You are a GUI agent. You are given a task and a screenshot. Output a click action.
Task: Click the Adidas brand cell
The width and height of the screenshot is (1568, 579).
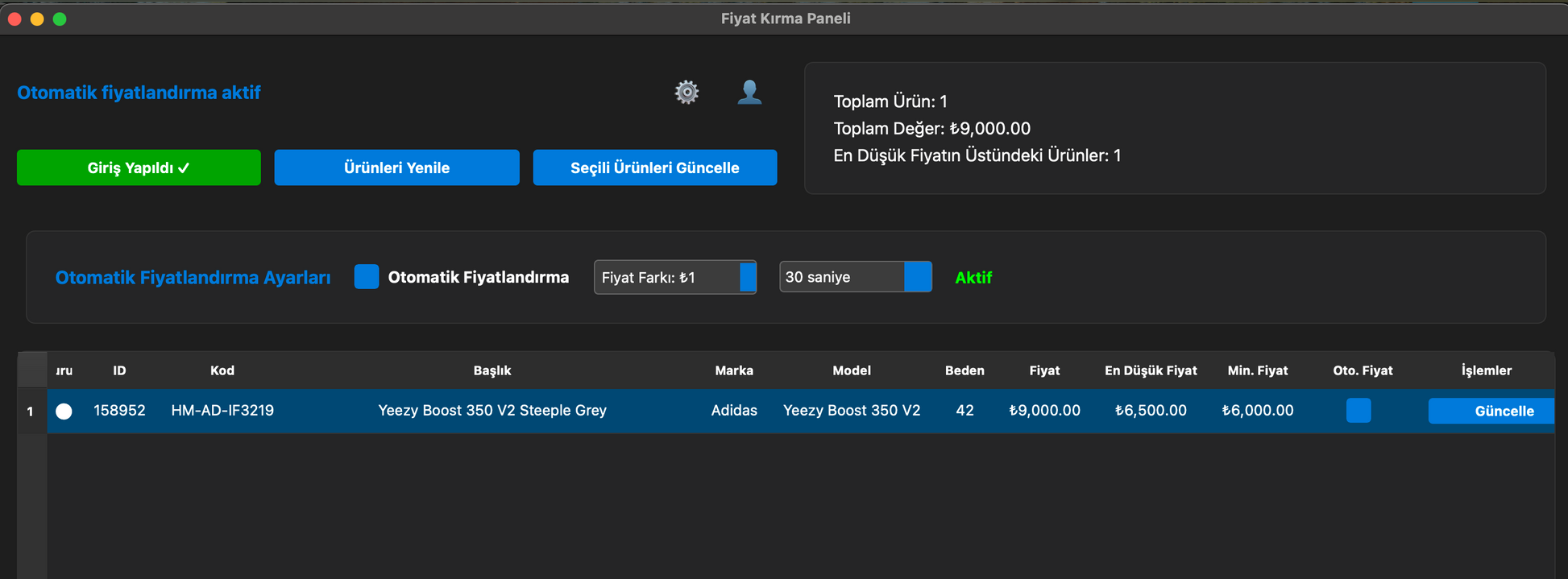click(734, 411)
